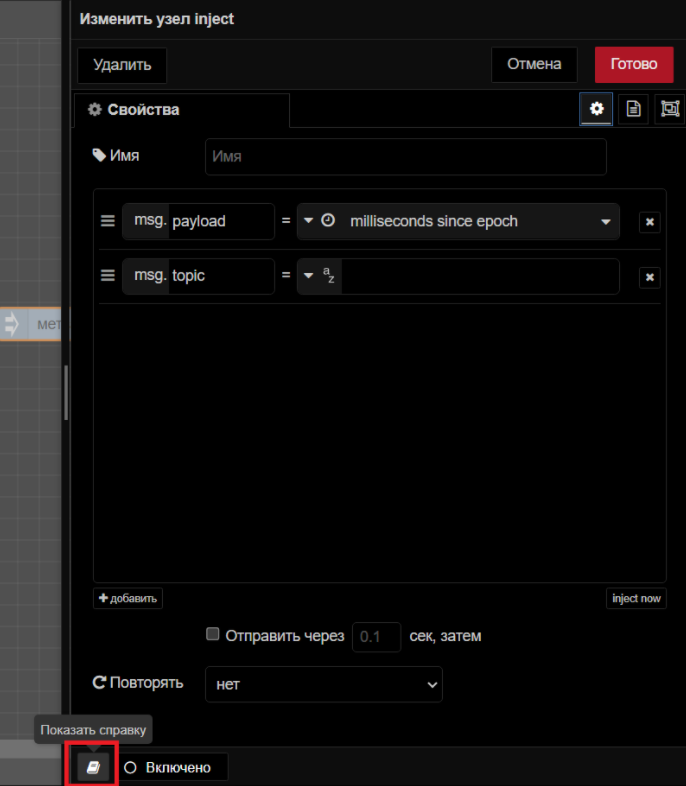Click the 'inject now' button

coord(636,598)
